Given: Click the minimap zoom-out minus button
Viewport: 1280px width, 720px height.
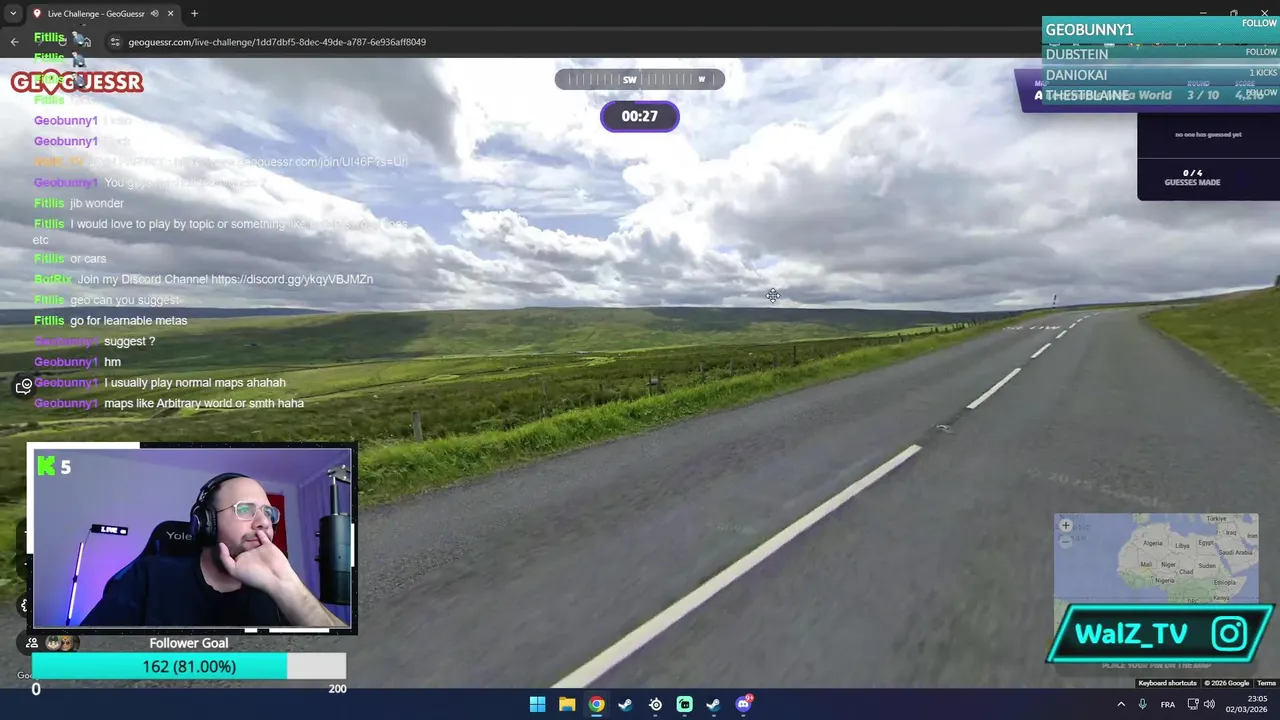Looking at the screenshot, I should pyautogui.click(x=1066, y=541).
